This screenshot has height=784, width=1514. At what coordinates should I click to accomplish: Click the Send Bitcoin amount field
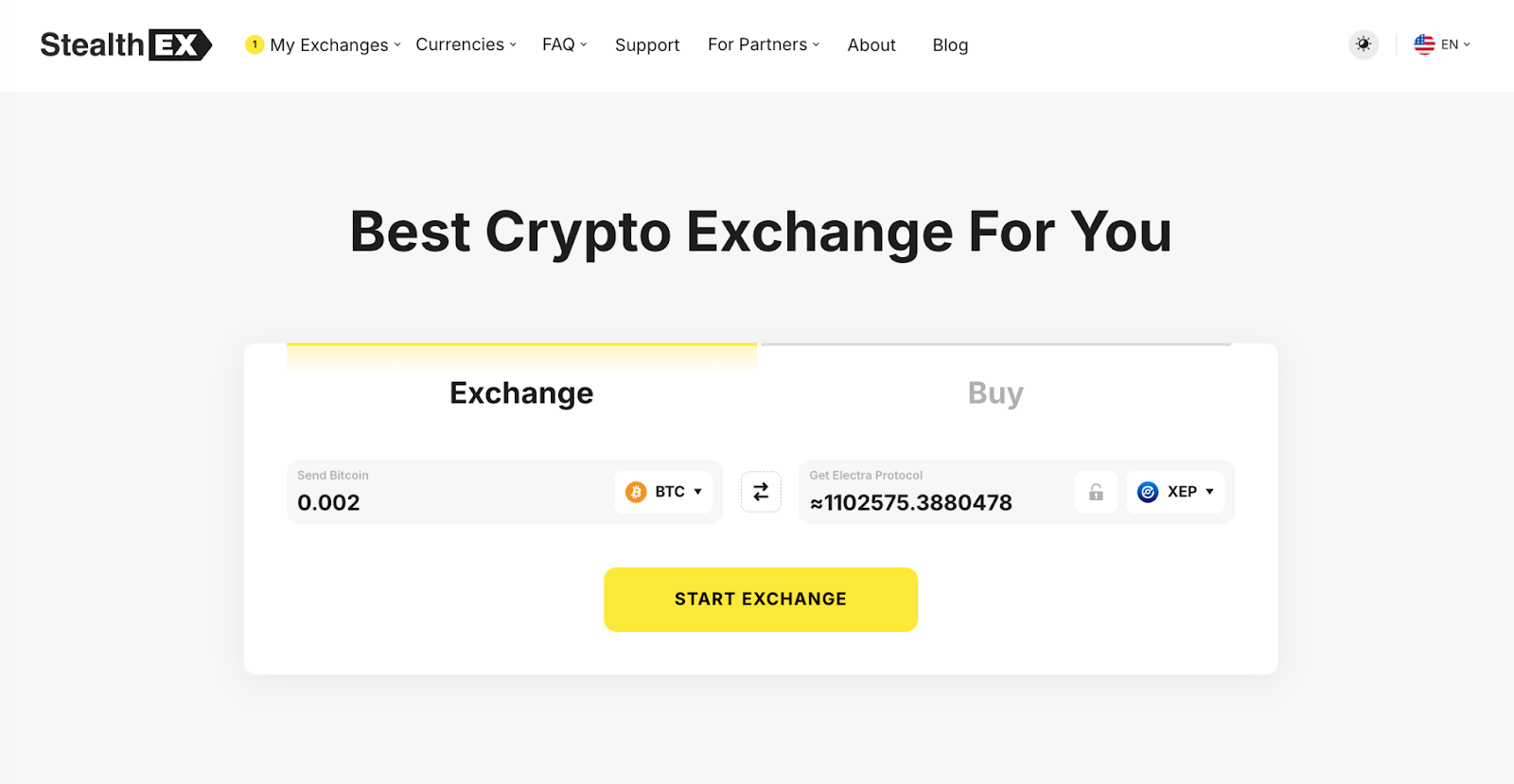coord(445,502)
